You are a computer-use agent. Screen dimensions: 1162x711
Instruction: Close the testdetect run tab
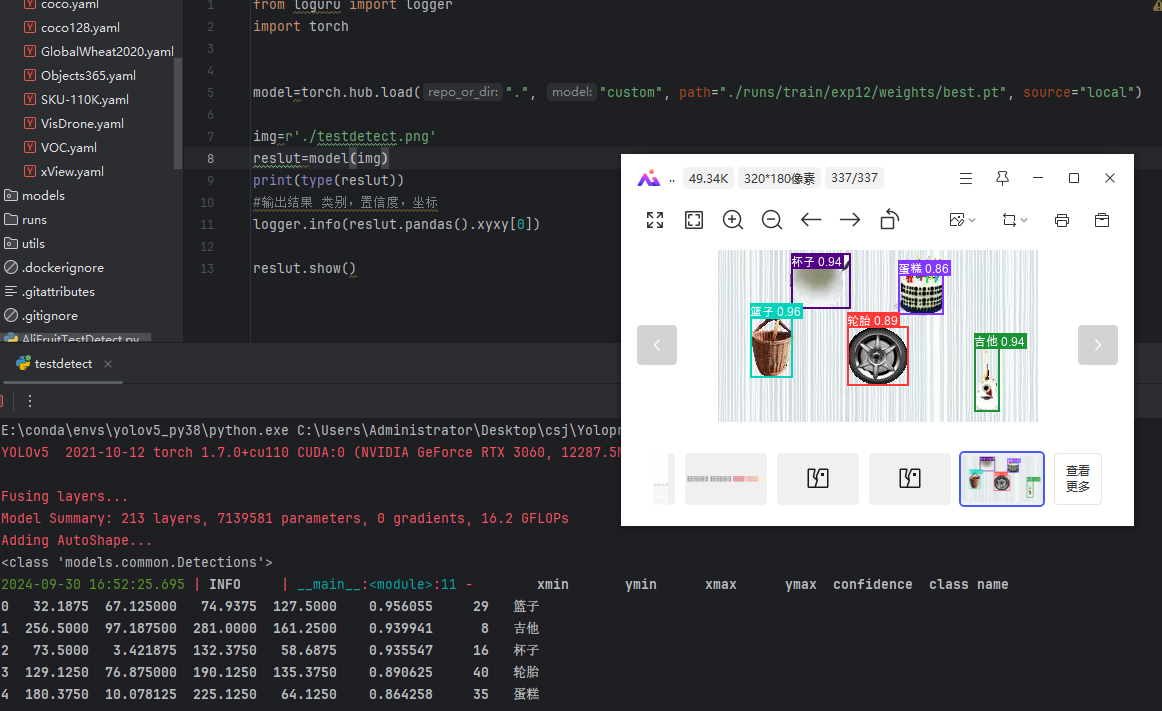point(108,364)
